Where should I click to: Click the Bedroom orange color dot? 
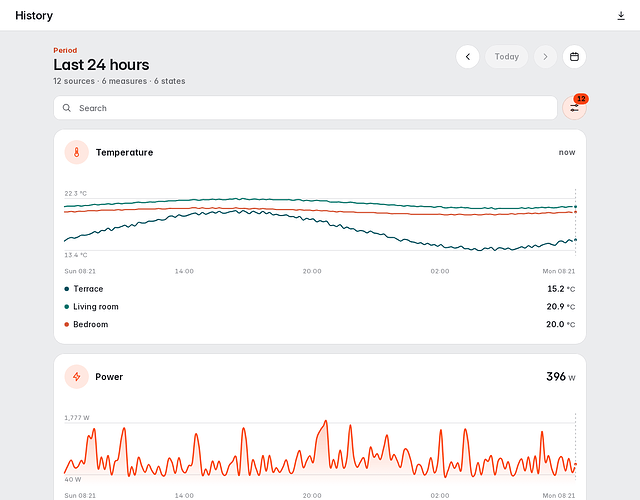click(x=67, y=324)
